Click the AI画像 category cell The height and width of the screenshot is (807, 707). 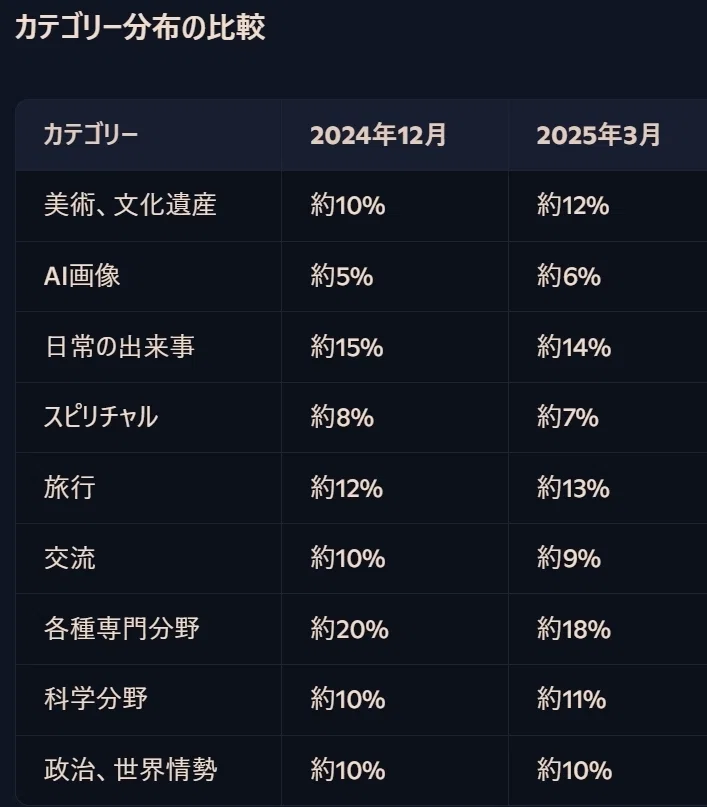click(82, 275)
